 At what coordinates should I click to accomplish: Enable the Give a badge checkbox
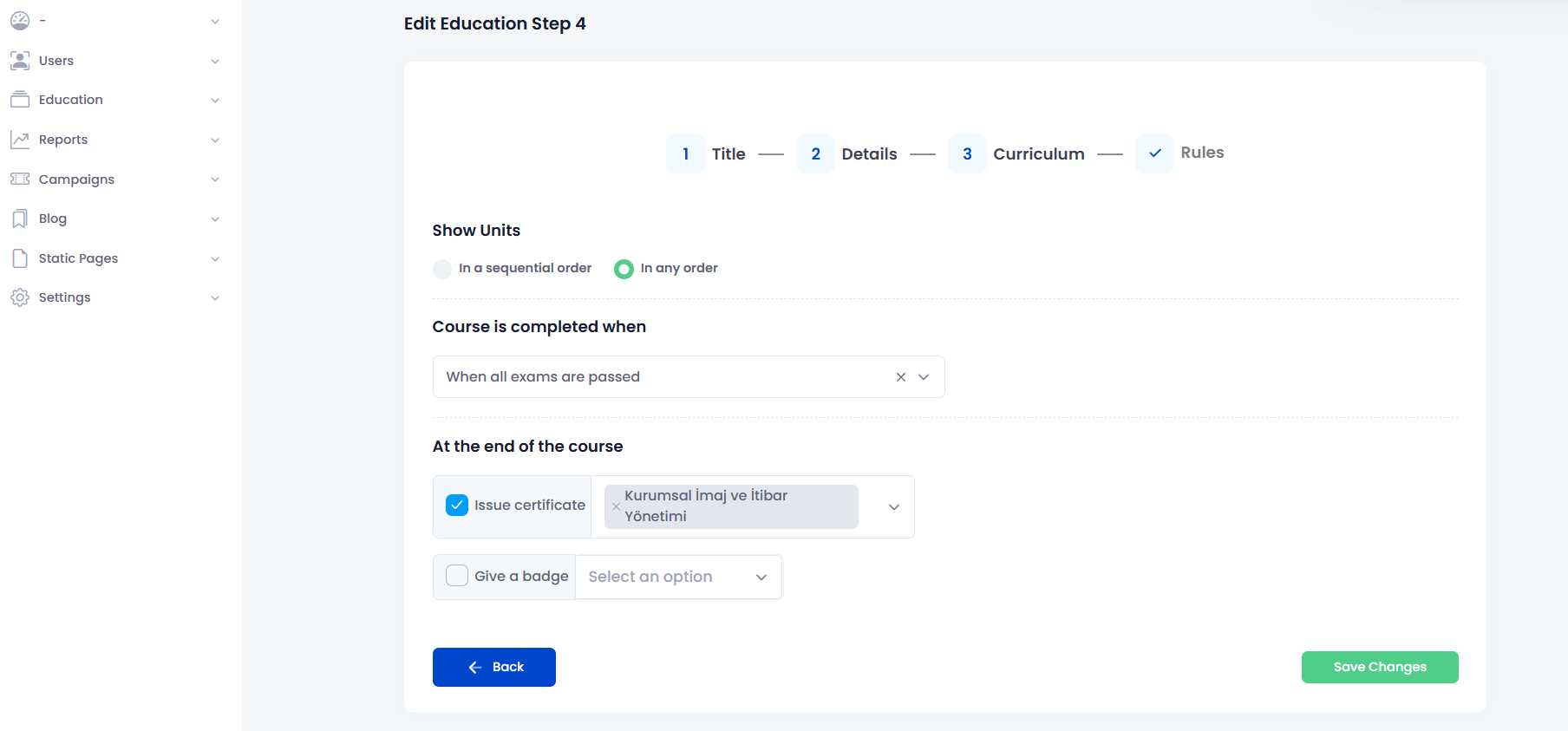tap(457, 576)
